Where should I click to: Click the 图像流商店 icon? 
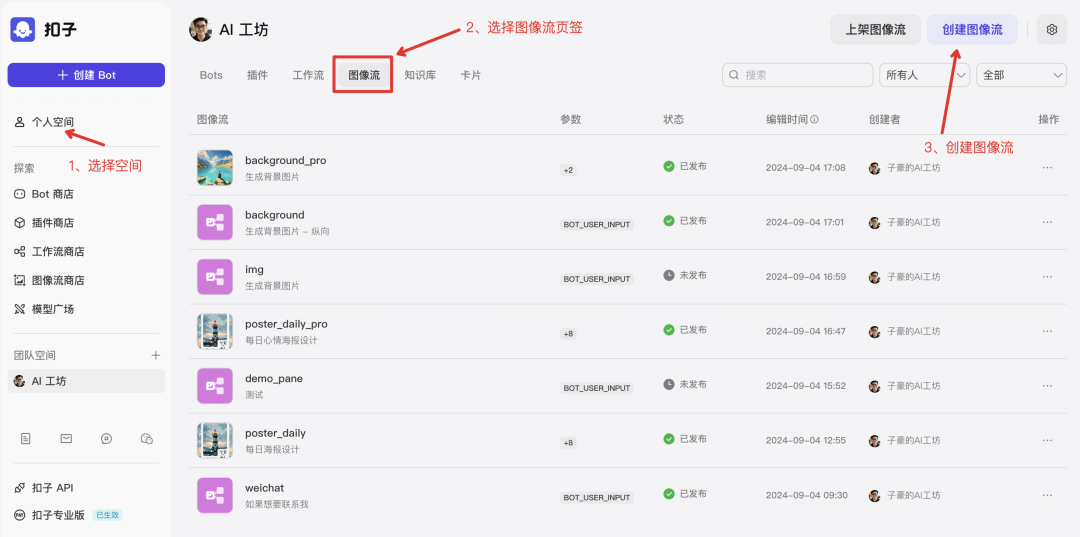tap(19, 280)
